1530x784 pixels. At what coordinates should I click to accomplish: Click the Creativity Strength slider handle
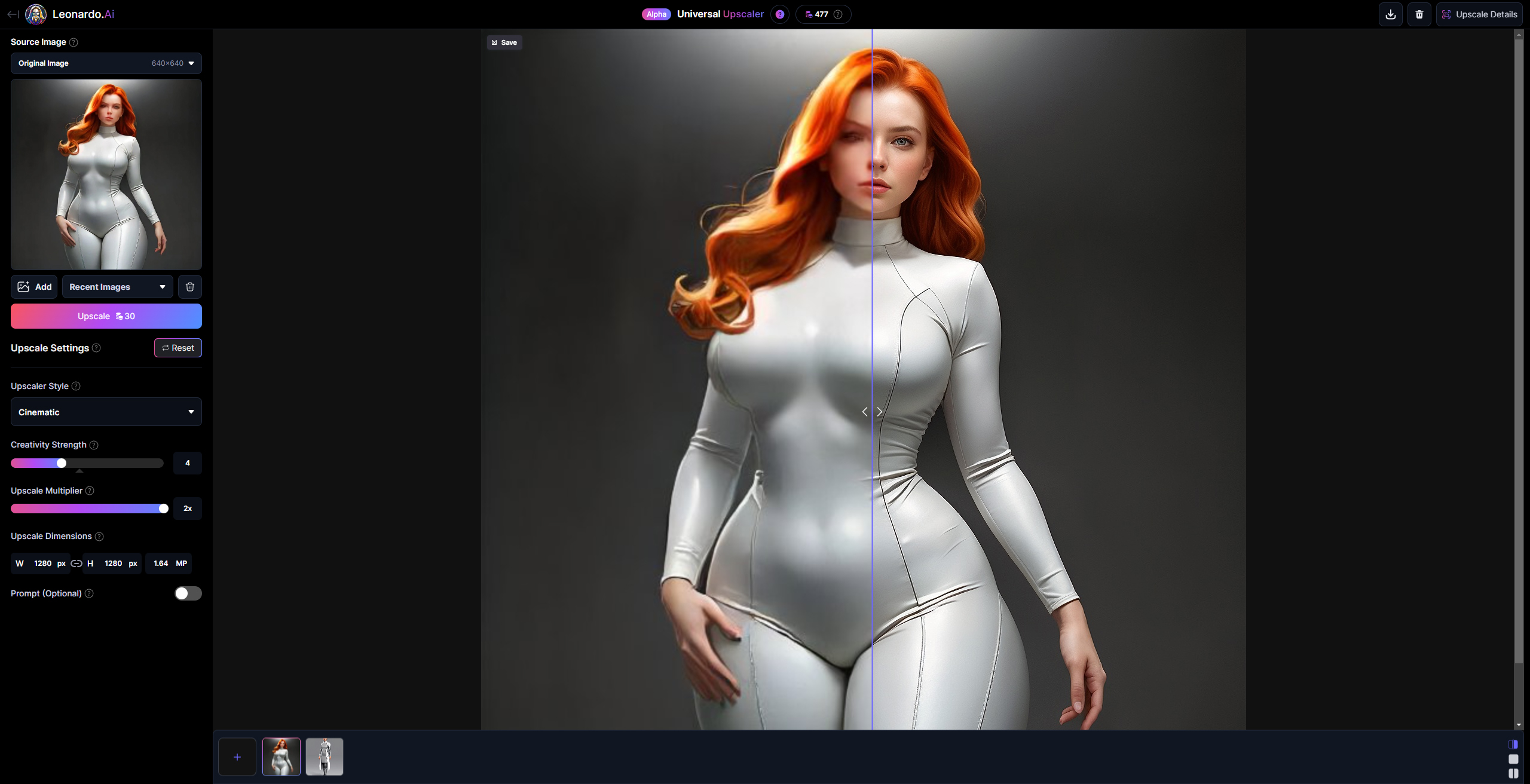click(61, 463)
